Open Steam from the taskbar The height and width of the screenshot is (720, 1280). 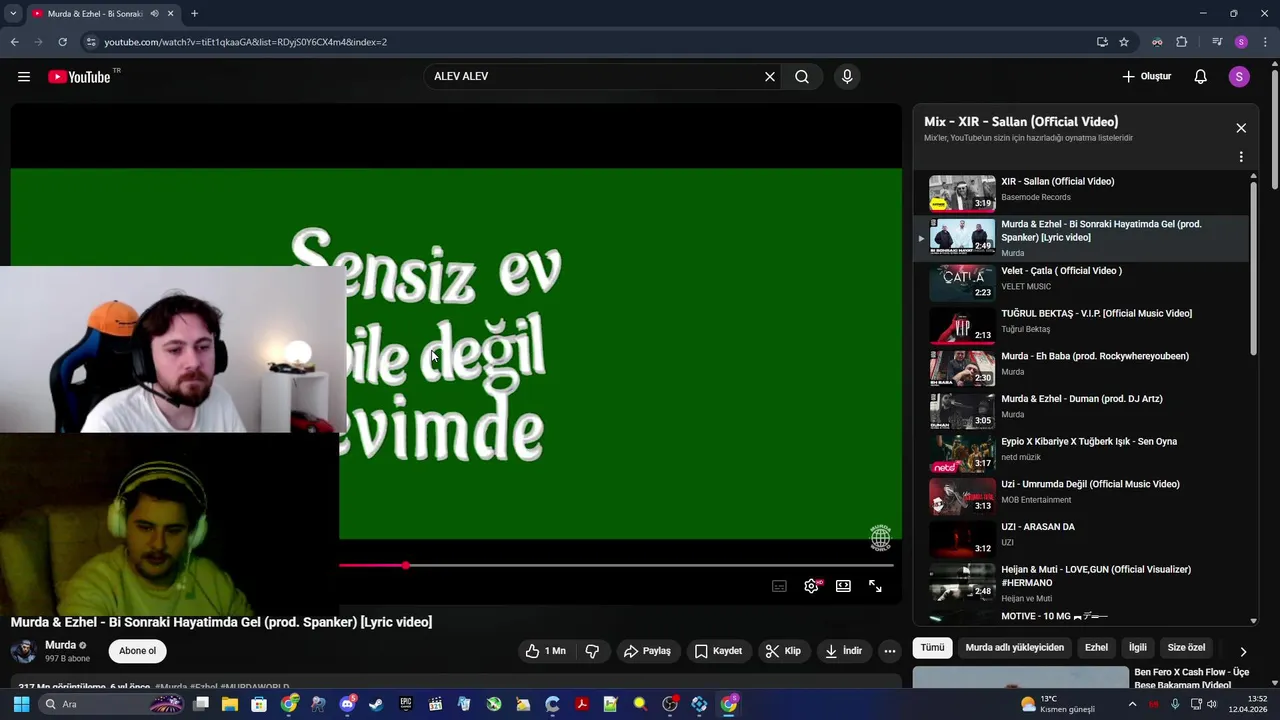[x=376, y=704]
